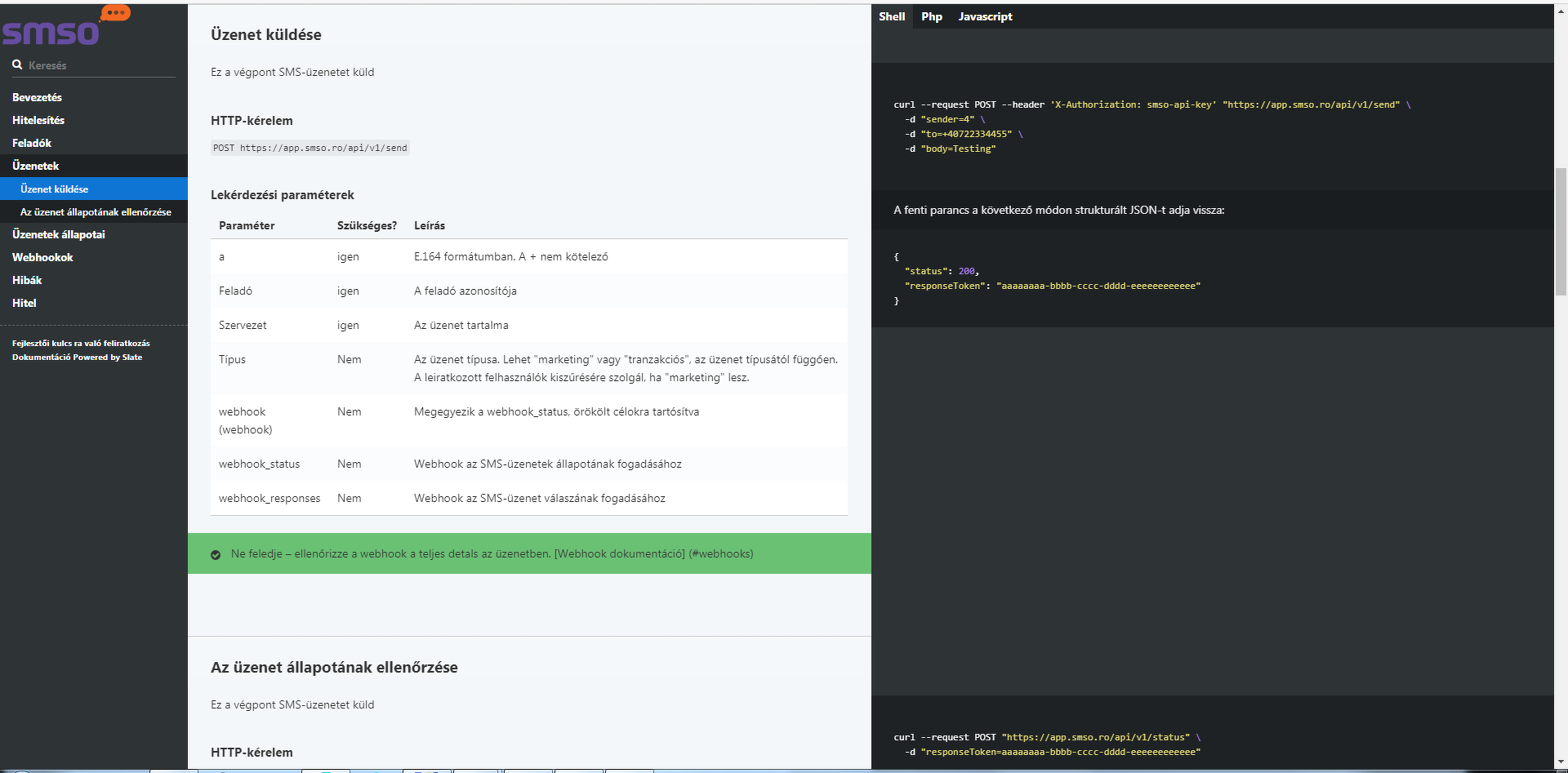Click the status 200 JSON line
The height and width of the screenshot is (773, 1568).
point(942,271)
